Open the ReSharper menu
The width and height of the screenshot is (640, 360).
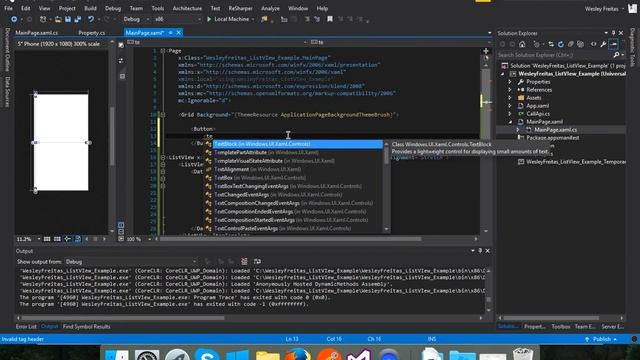pyautogui.click(x=240, y=8)
